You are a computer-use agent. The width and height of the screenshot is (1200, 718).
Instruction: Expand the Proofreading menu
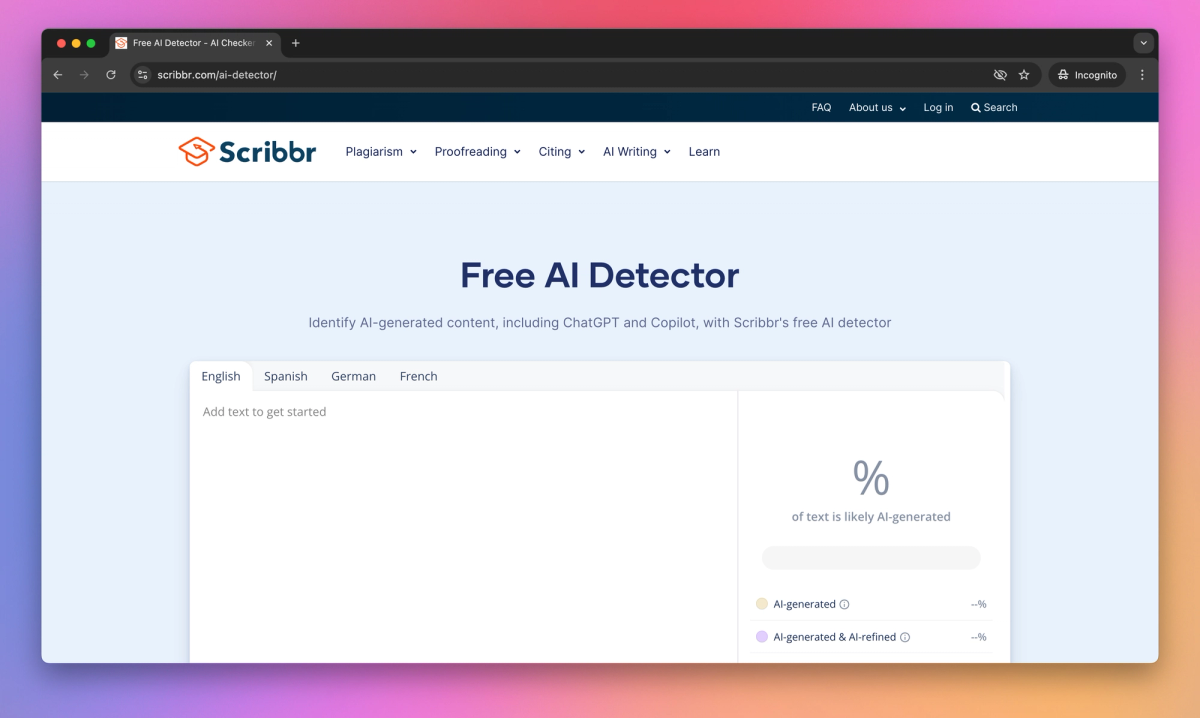point(477,152)
